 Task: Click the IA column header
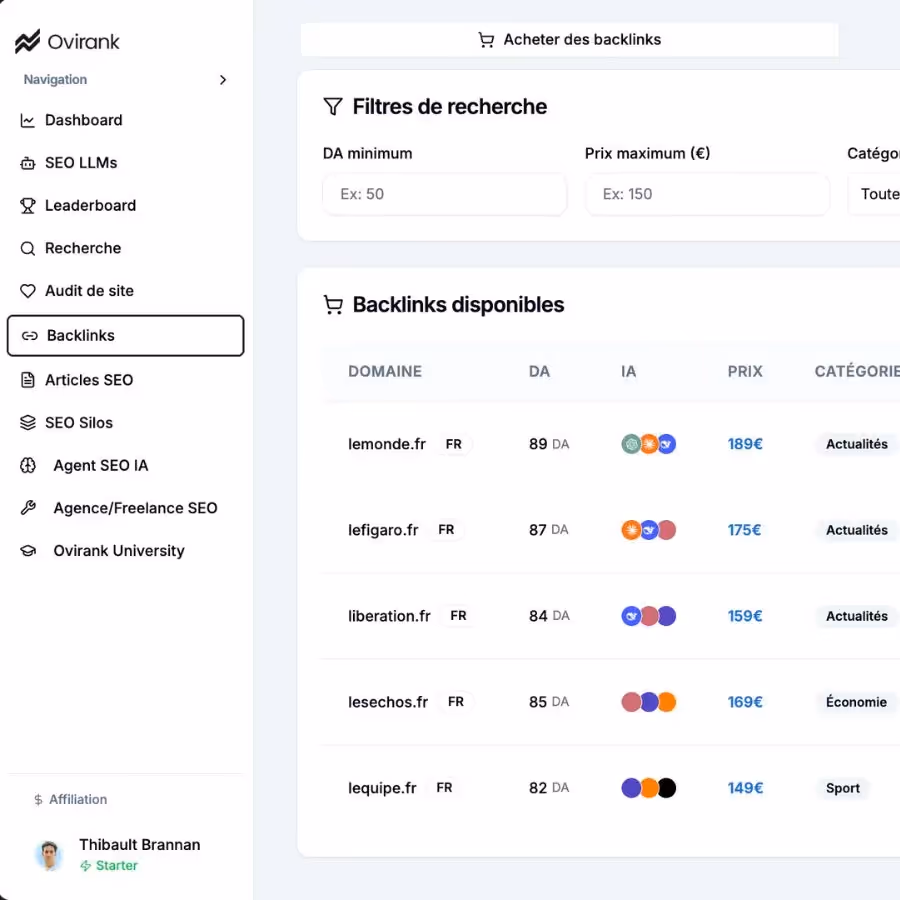[x=629, y=371]
